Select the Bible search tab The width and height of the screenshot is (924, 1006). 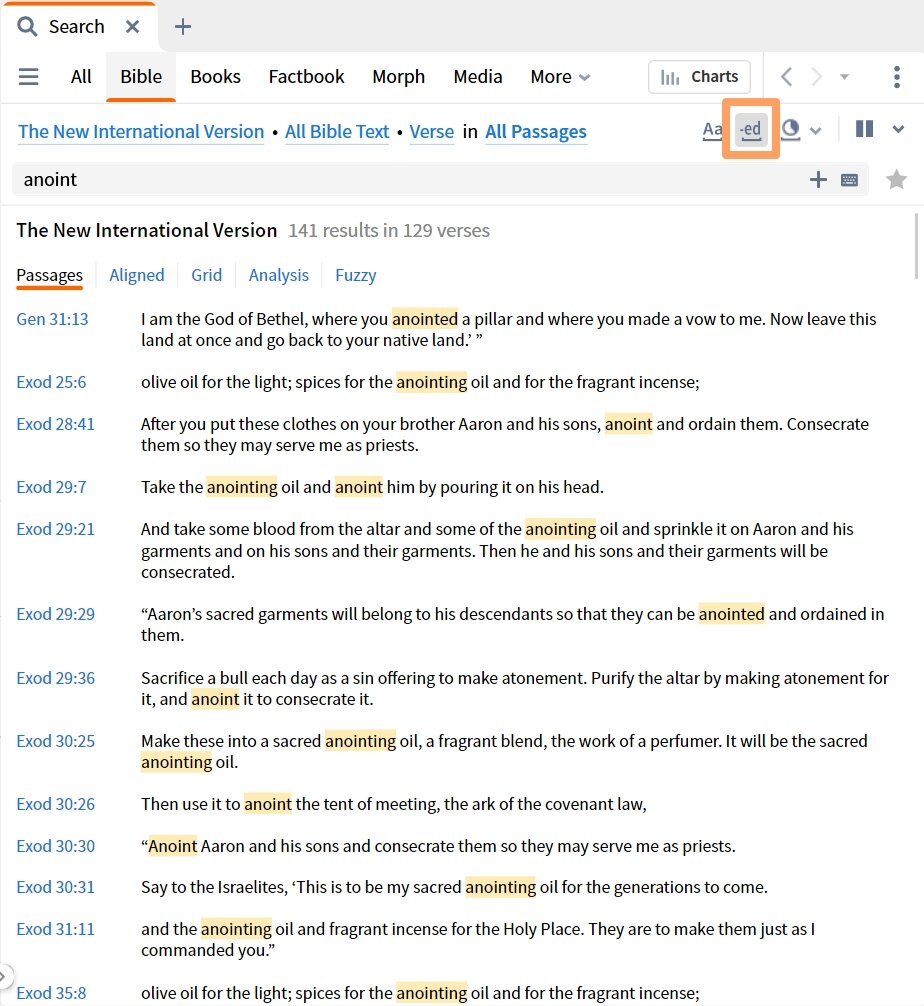[141, 77]
